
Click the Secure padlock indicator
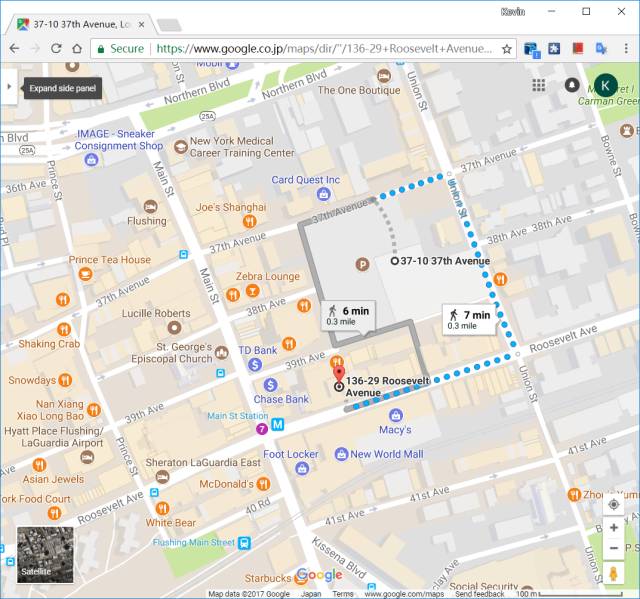coord(101,49)
